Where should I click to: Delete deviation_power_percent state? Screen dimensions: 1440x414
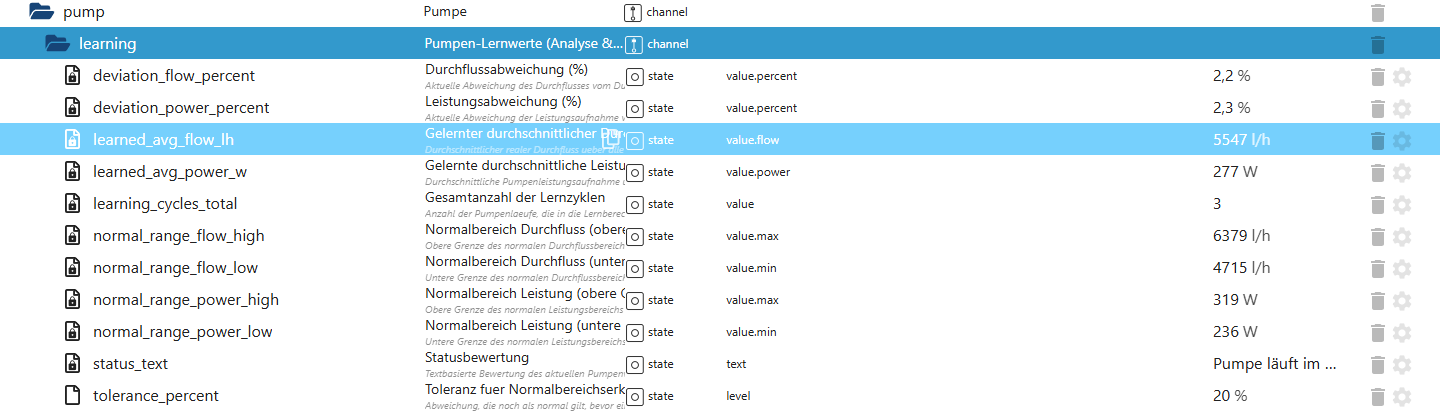point(1378,108)
